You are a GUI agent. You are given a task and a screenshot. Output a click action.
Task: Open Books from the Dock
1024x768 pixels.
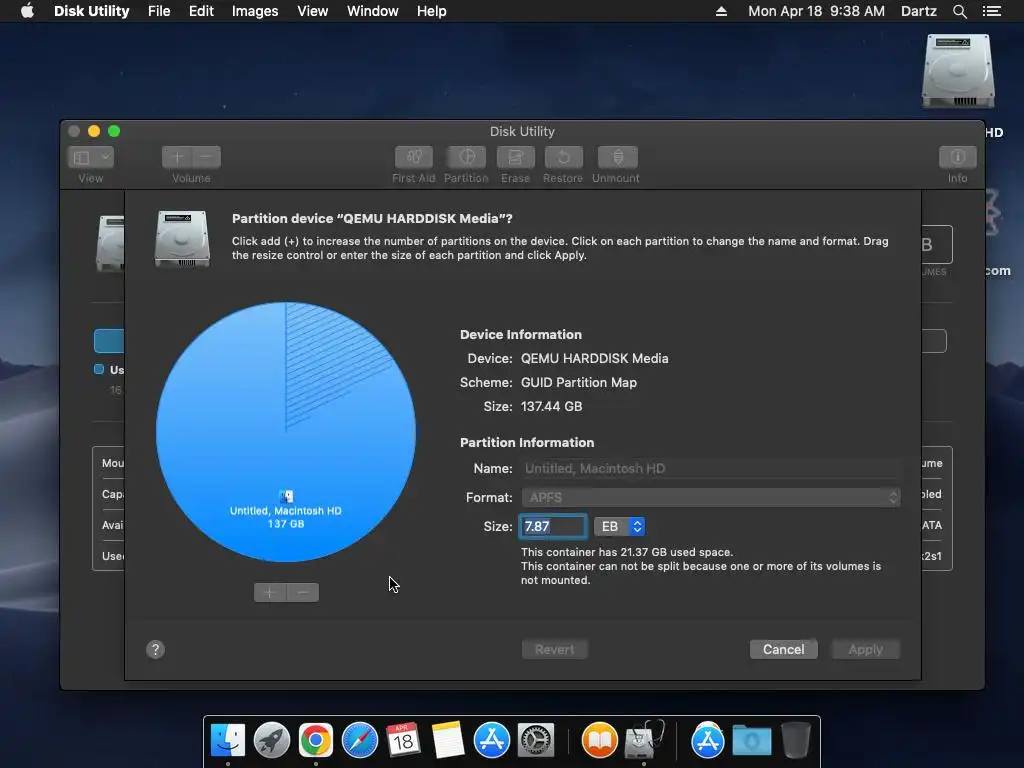(599, 741)
